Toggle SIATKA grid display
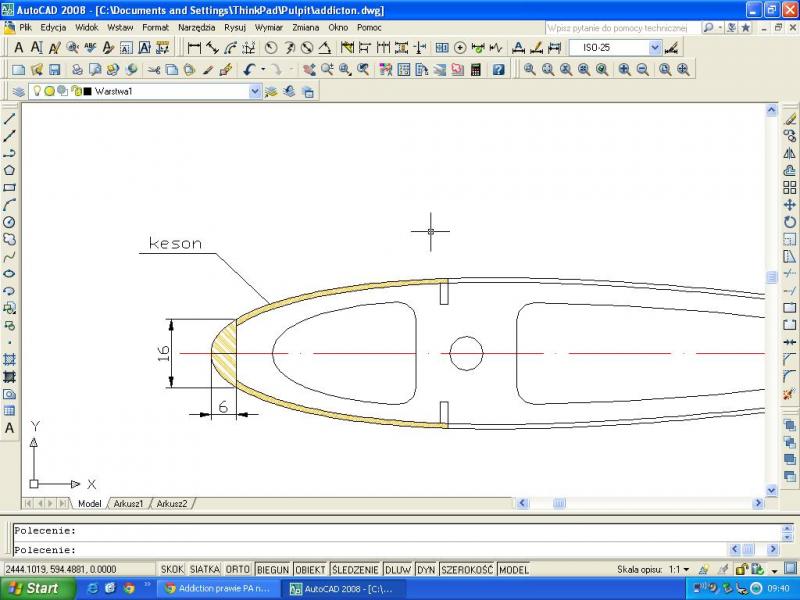 point(205,569)
